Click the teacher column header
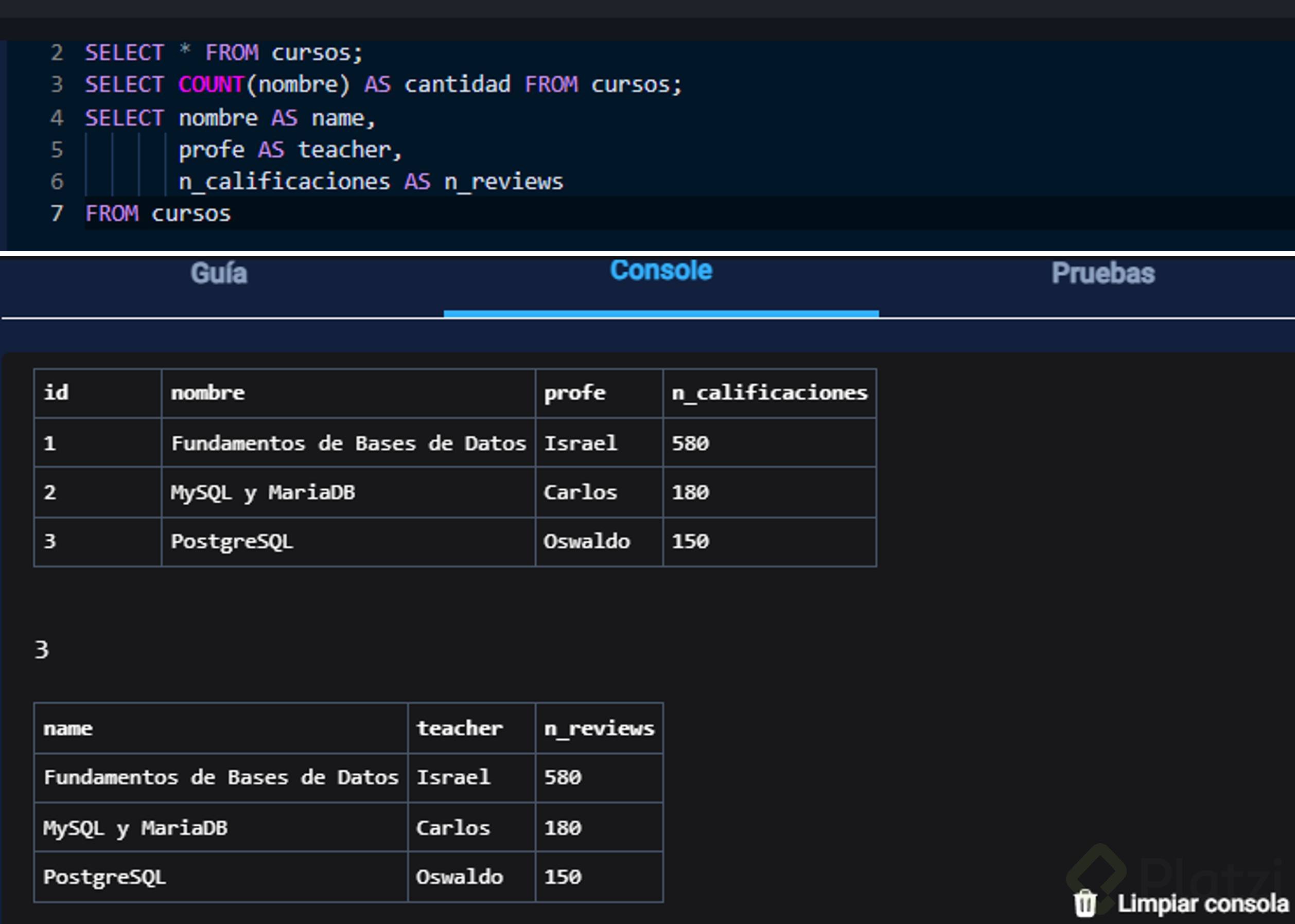 tap(459, 728)
